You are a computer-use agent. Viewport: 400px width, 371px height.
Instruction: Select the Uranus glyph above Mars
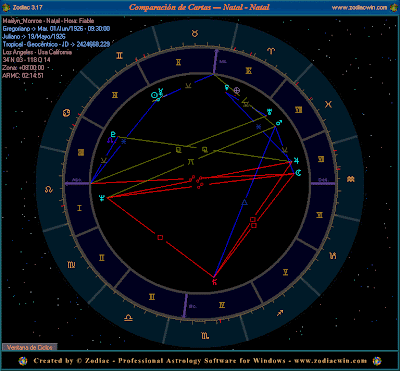pos(269,111)
